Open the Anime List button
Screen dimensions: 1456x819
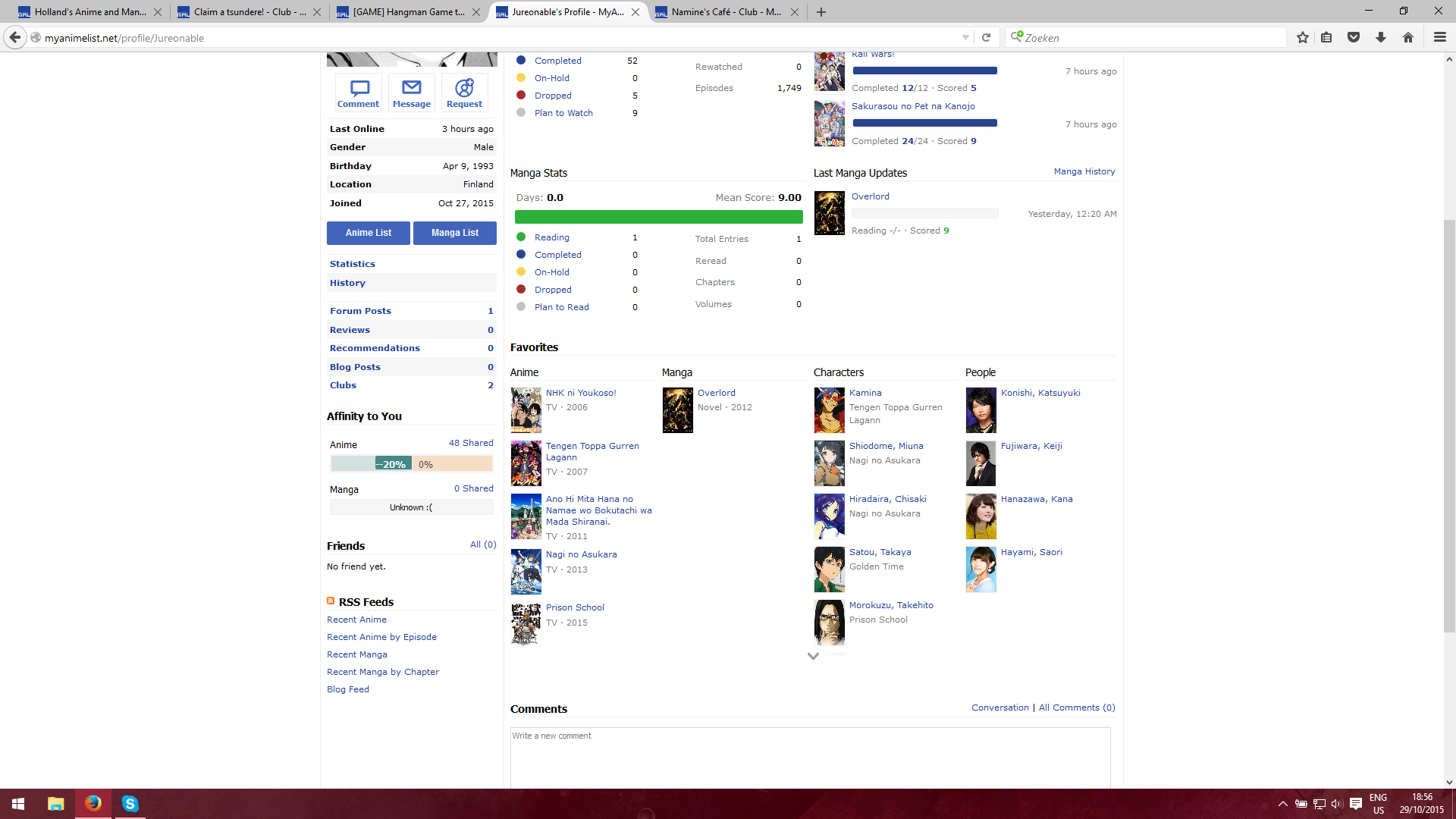tap(369, 233)
